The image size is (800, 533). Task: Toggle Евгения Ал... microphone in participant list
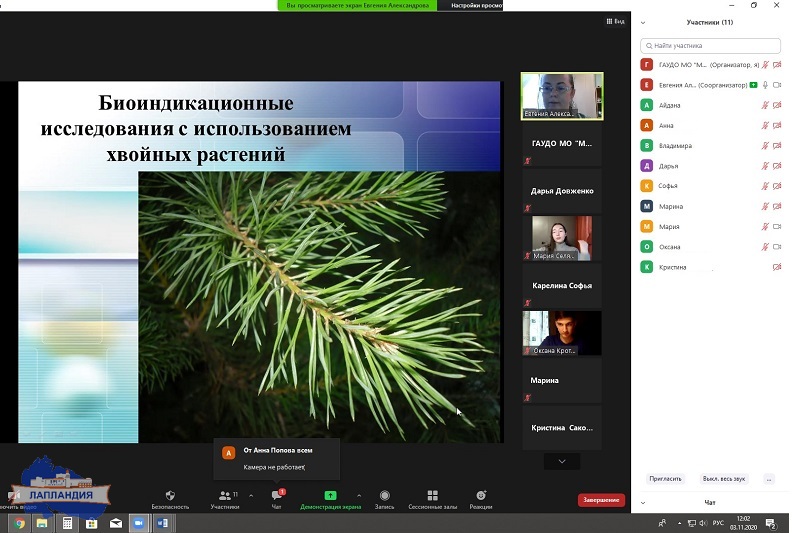point(765,85)
